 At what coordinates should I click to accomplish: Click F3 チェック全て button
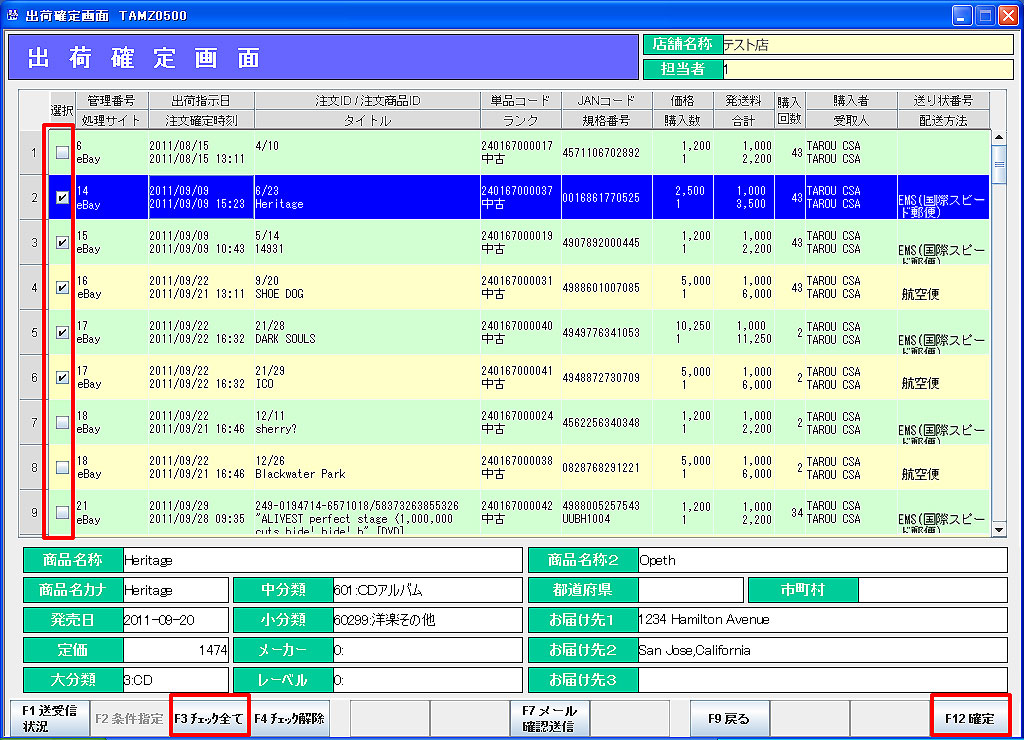pos(210,718)
